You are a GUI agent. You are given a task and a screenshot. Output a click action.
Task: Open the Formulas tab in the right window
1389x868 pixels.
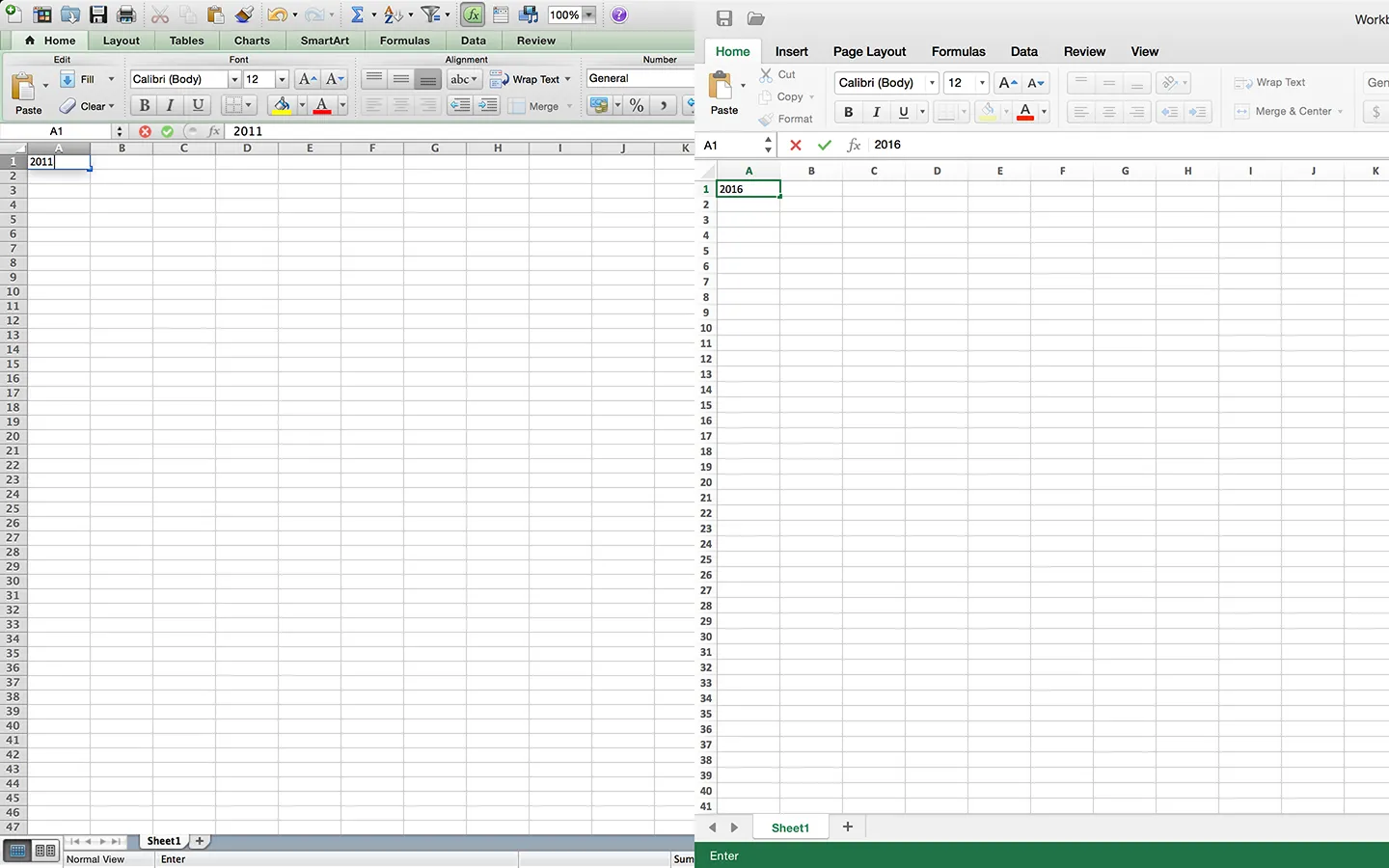click(958, 51)
